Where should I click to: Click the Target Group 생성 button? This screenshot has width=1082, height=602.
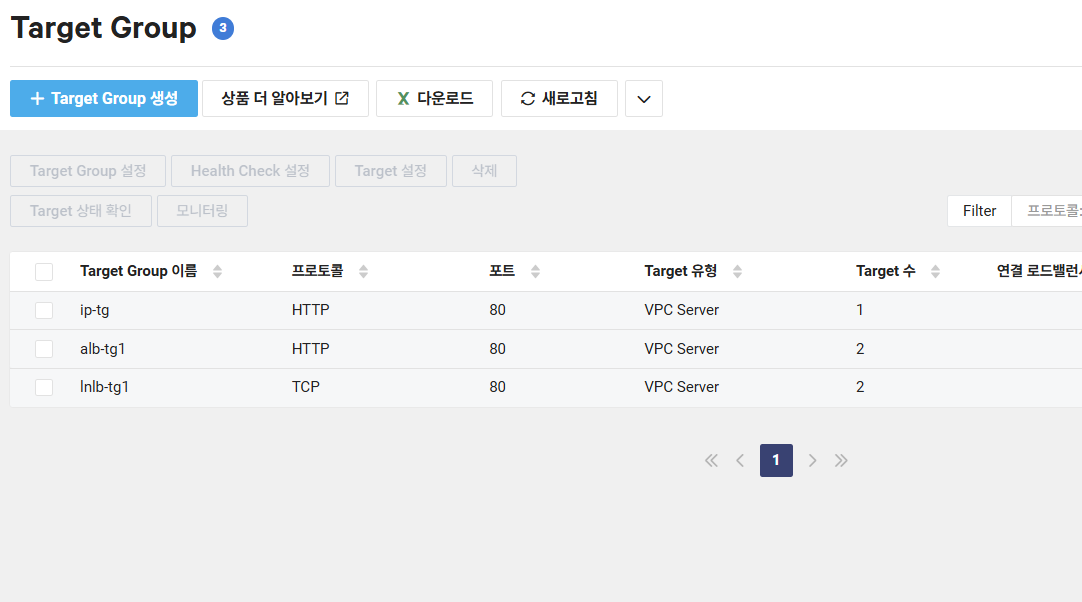[103, 98]
